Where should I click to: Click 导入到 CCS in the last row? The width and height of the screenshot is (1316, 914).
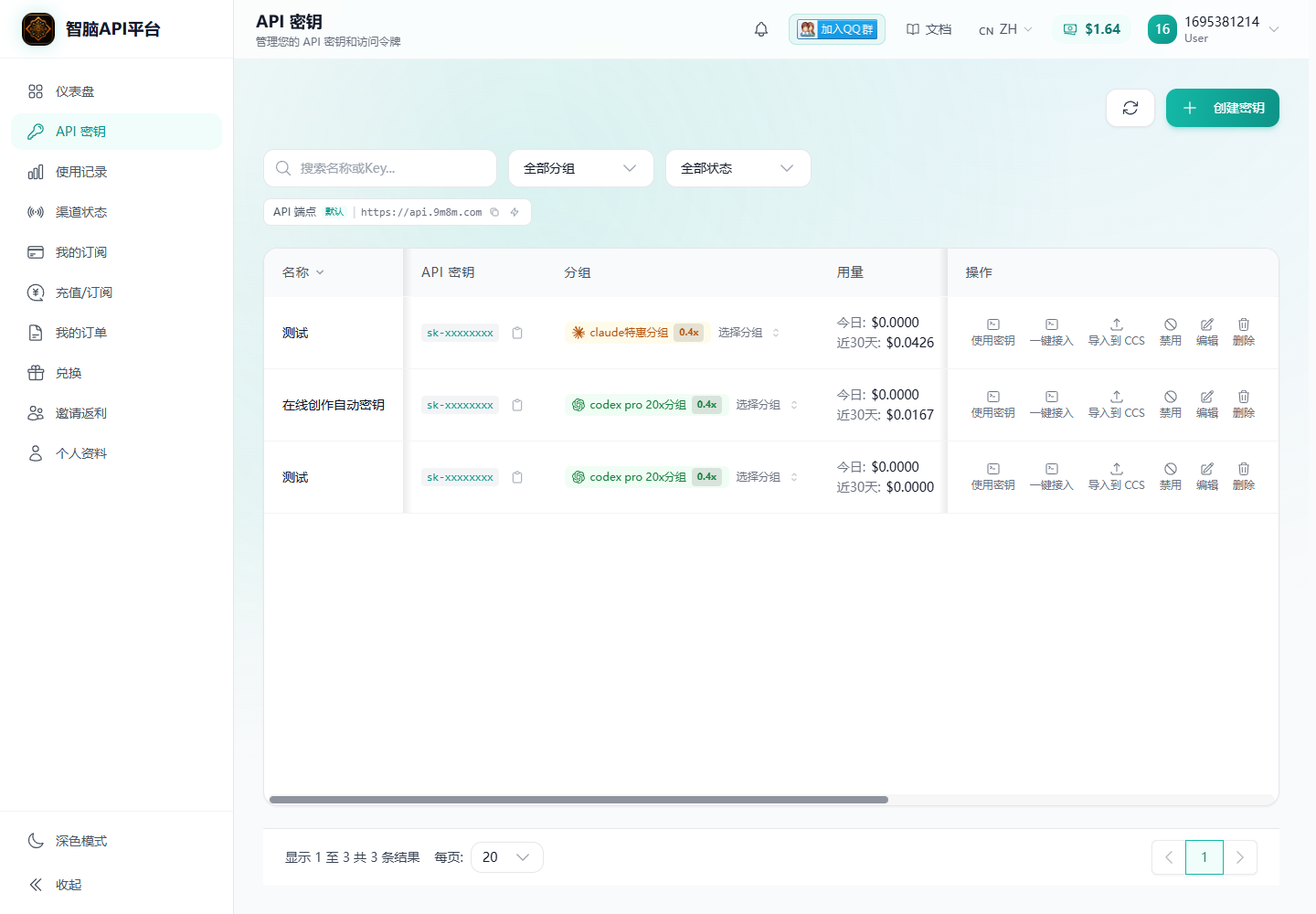pyautogui.click(x=1116, y=477)
